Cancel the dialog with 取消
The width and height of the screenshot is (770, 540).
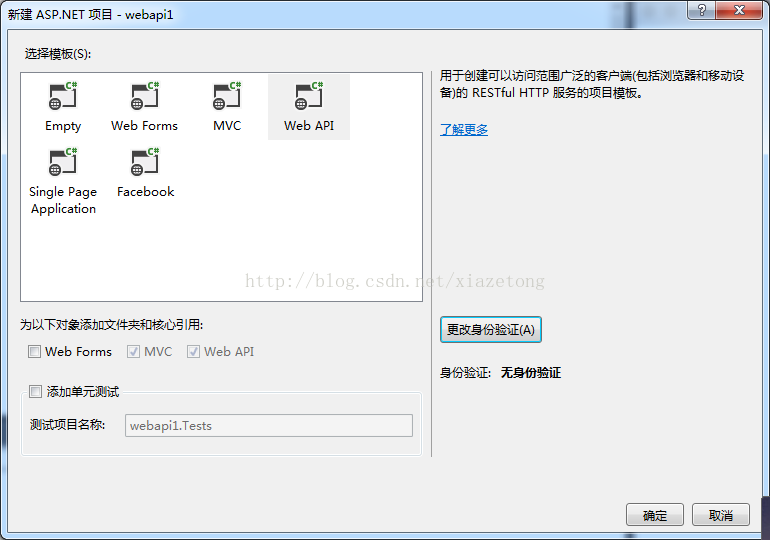click(720, 515)
